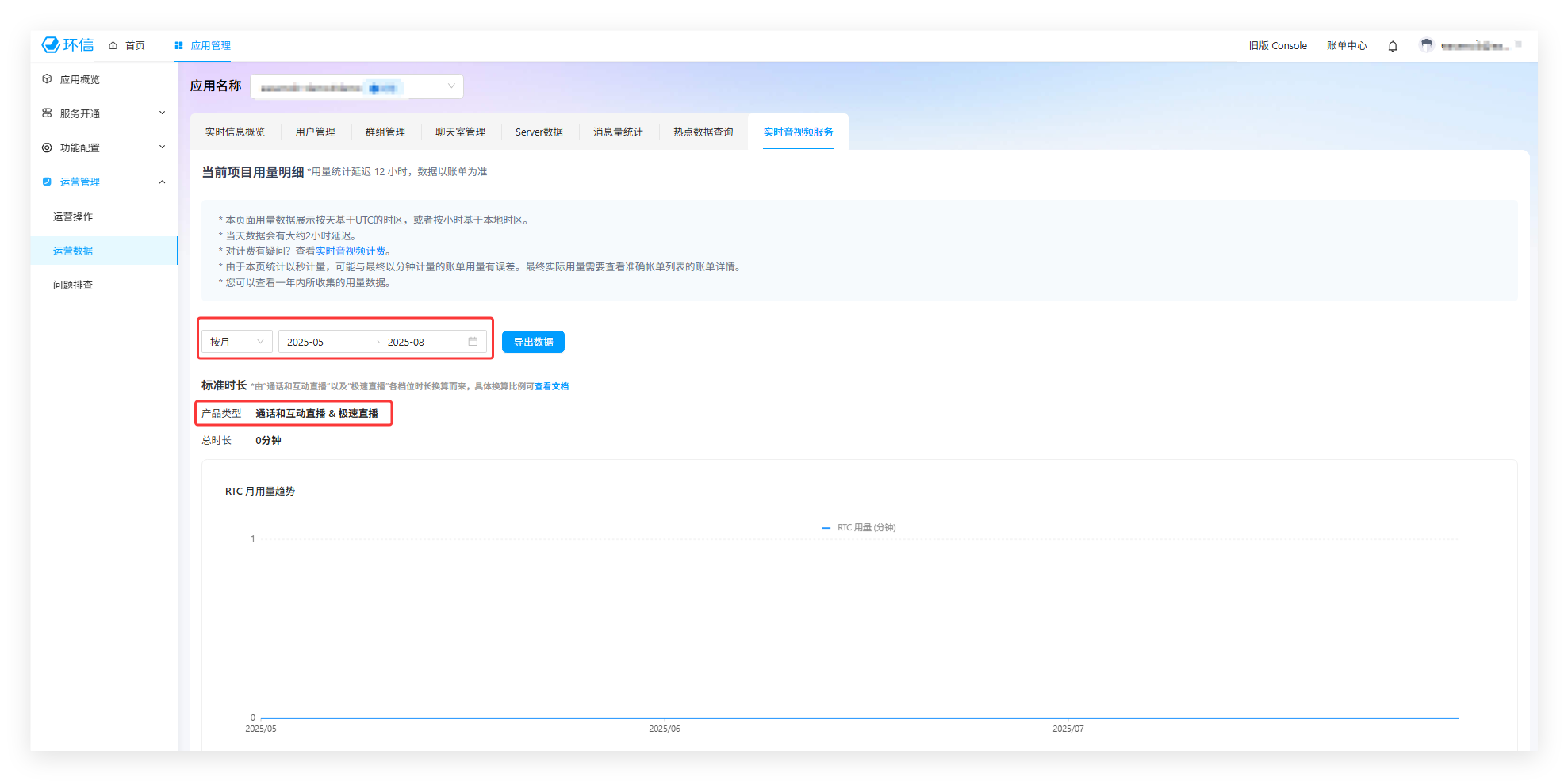Screen dimensions: 1568x781
Task: Click the 导出数据 button
Action: click(533, 342)
